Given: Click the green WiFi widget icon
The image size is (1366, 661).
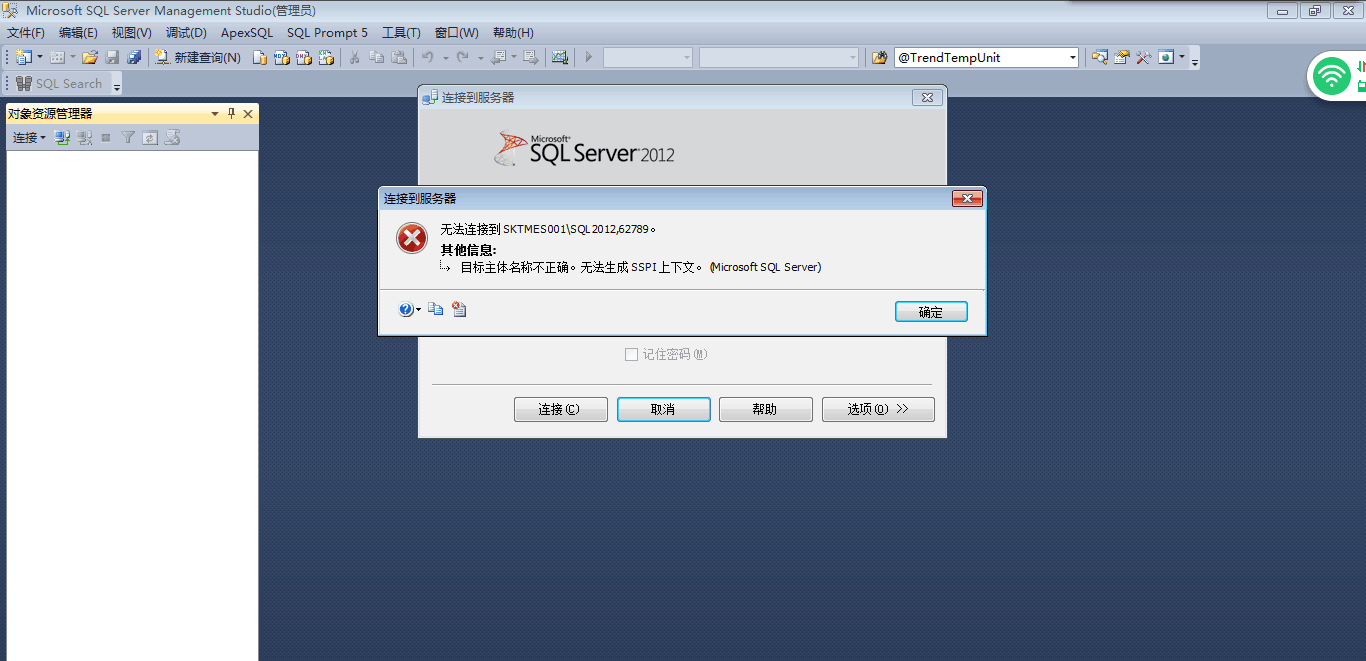Looking at the screenshot, I should 1331,76.
